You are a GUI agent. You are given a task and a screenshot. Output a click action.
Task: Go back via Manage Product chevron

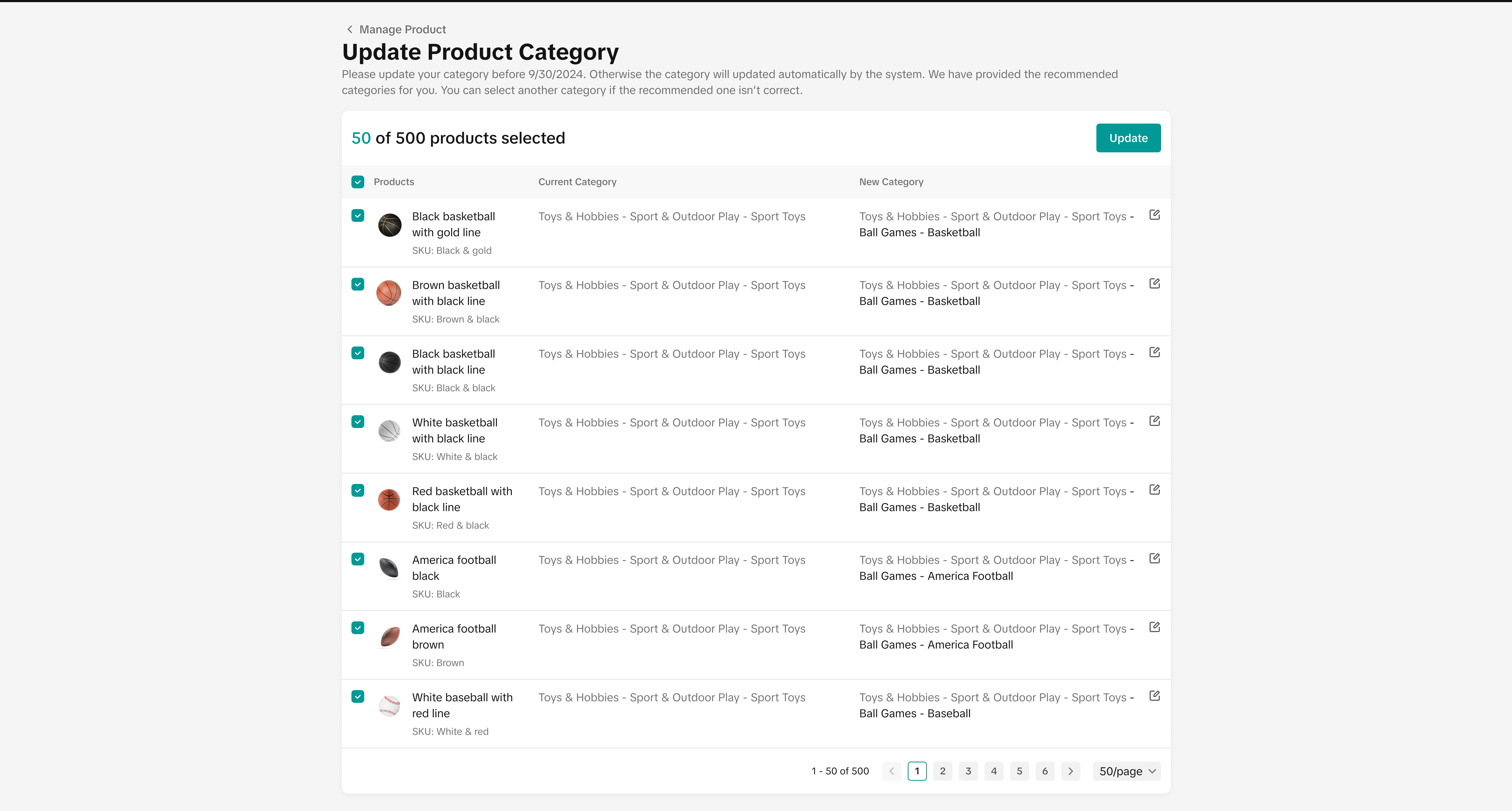click(350, 29)
